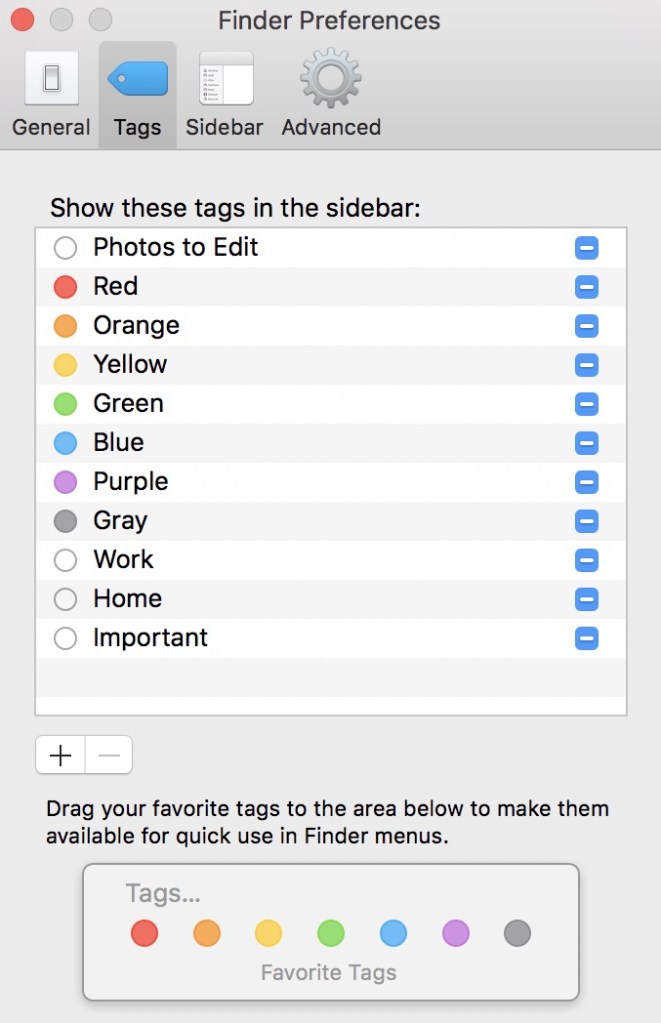Image resolution: width=661 pixels, height=1023 pixels.
Task: Click the gray favorite tag circle
Action: click(x=517, y=934)
